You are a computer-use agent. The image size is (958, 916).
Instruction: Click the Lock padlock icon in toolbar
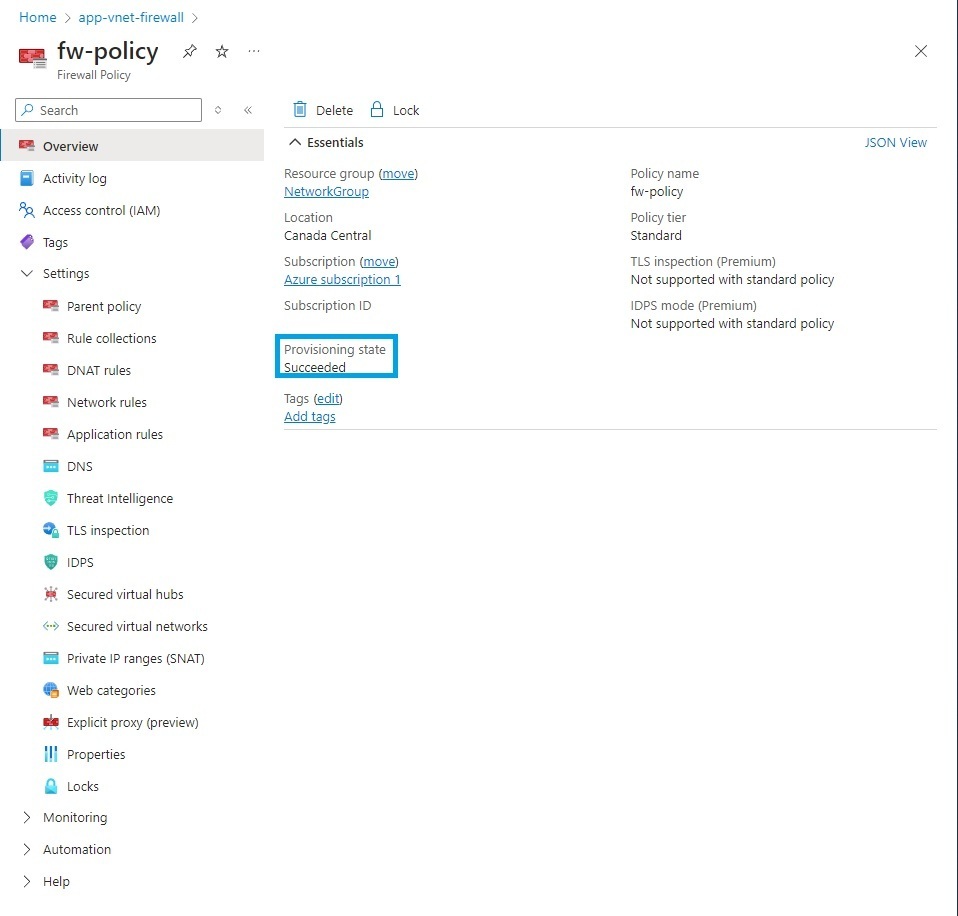377,109
